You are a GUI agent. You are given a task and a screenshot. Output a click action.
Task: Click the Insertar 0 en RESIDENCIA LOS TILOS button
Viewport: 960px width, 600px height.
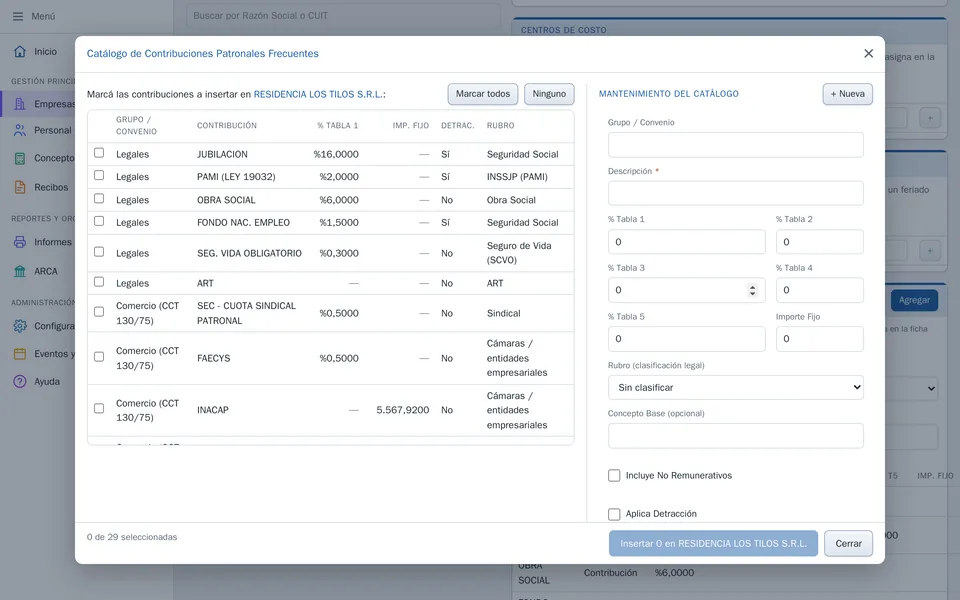(713, 544)
